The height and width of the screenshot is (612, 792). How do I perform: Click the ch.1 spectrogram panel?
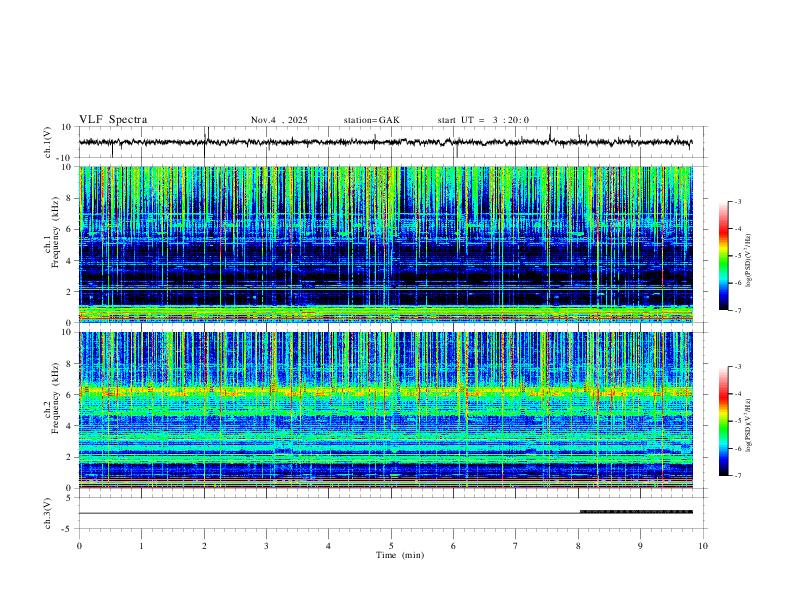(386, 244)
